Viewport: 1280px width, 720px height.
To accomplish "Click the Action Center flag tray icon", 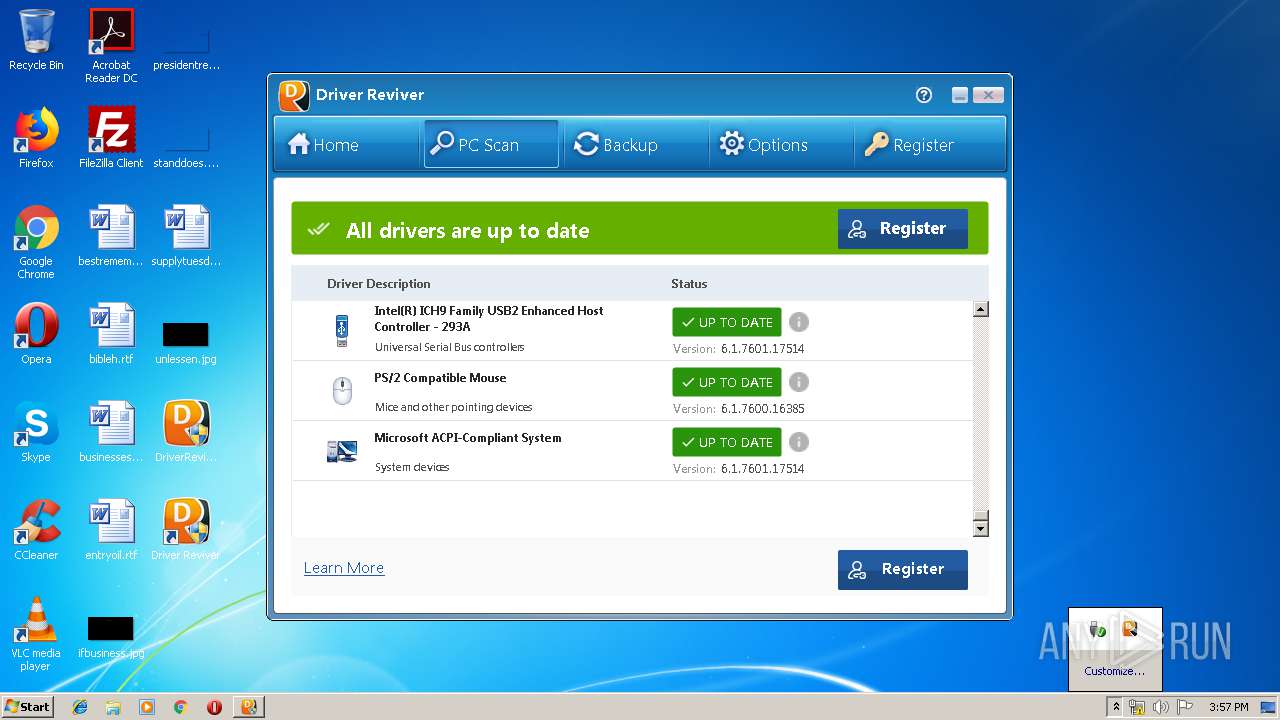I will [1184, 707].
